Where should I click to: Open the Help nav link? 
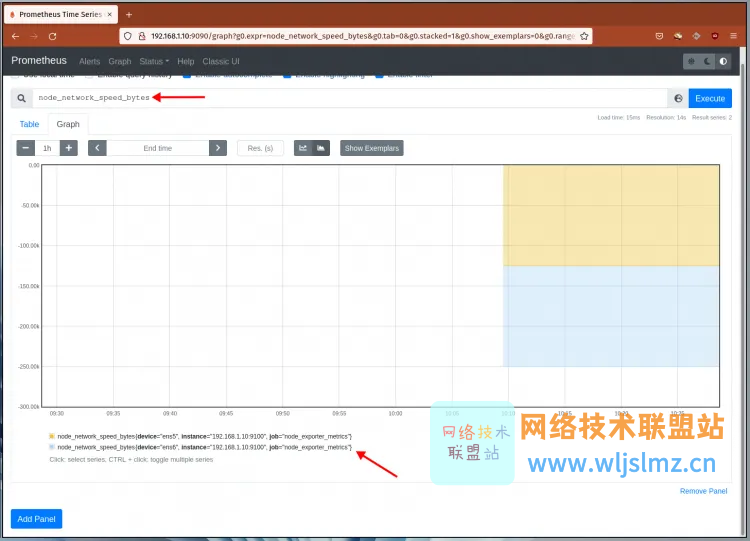click(x=186, y=61)
